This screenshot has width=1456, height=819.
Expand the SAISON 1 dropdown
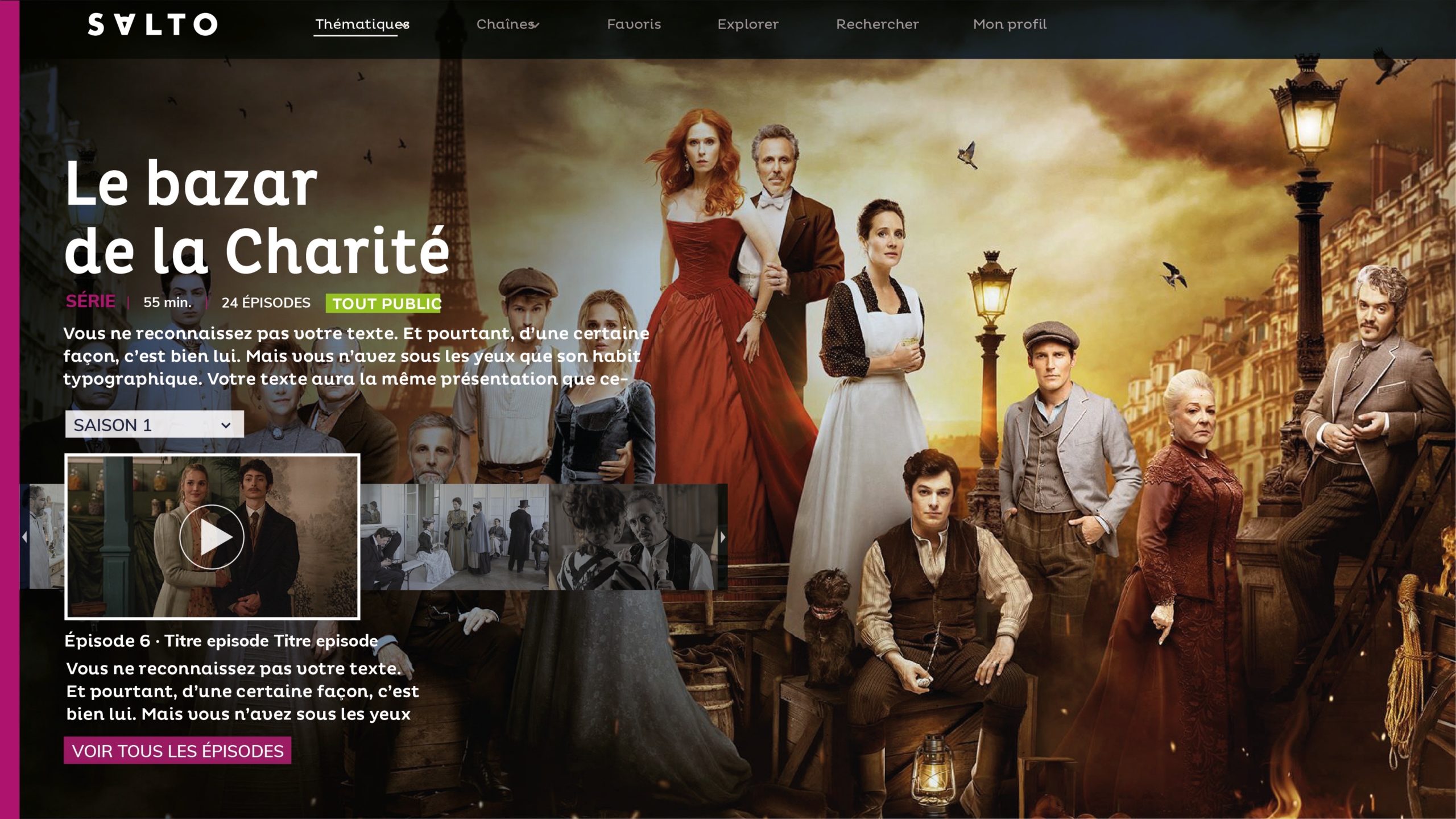[155, 424]
